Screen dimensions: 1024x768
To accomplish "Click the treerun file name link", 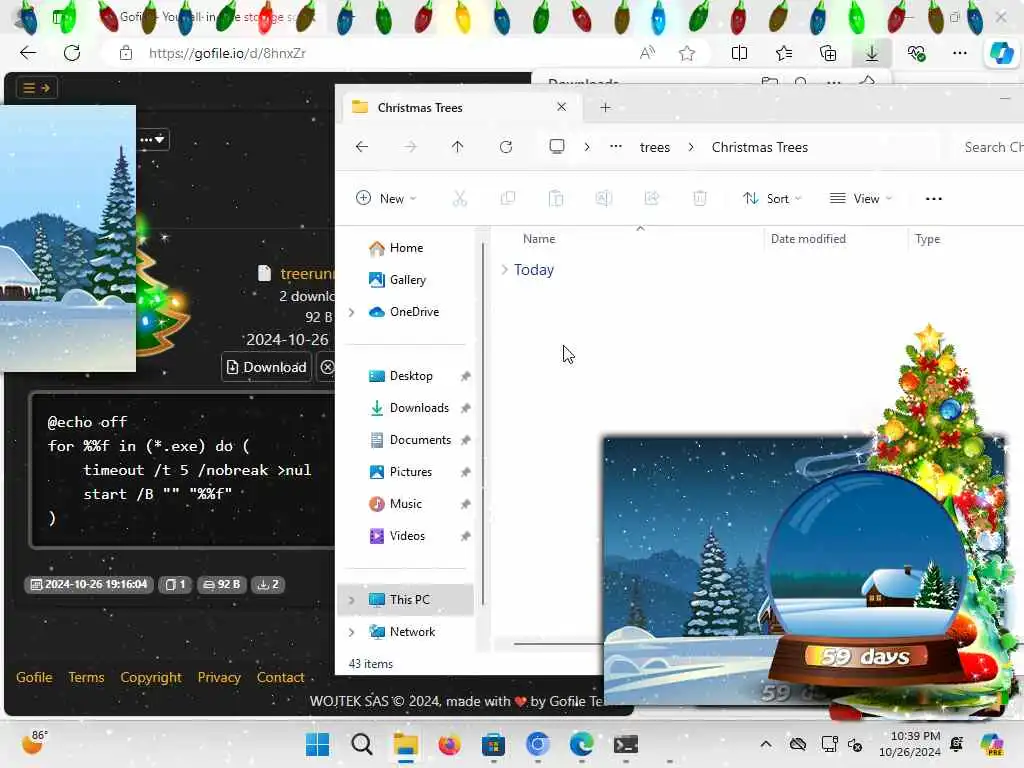I will click(307, 274).
